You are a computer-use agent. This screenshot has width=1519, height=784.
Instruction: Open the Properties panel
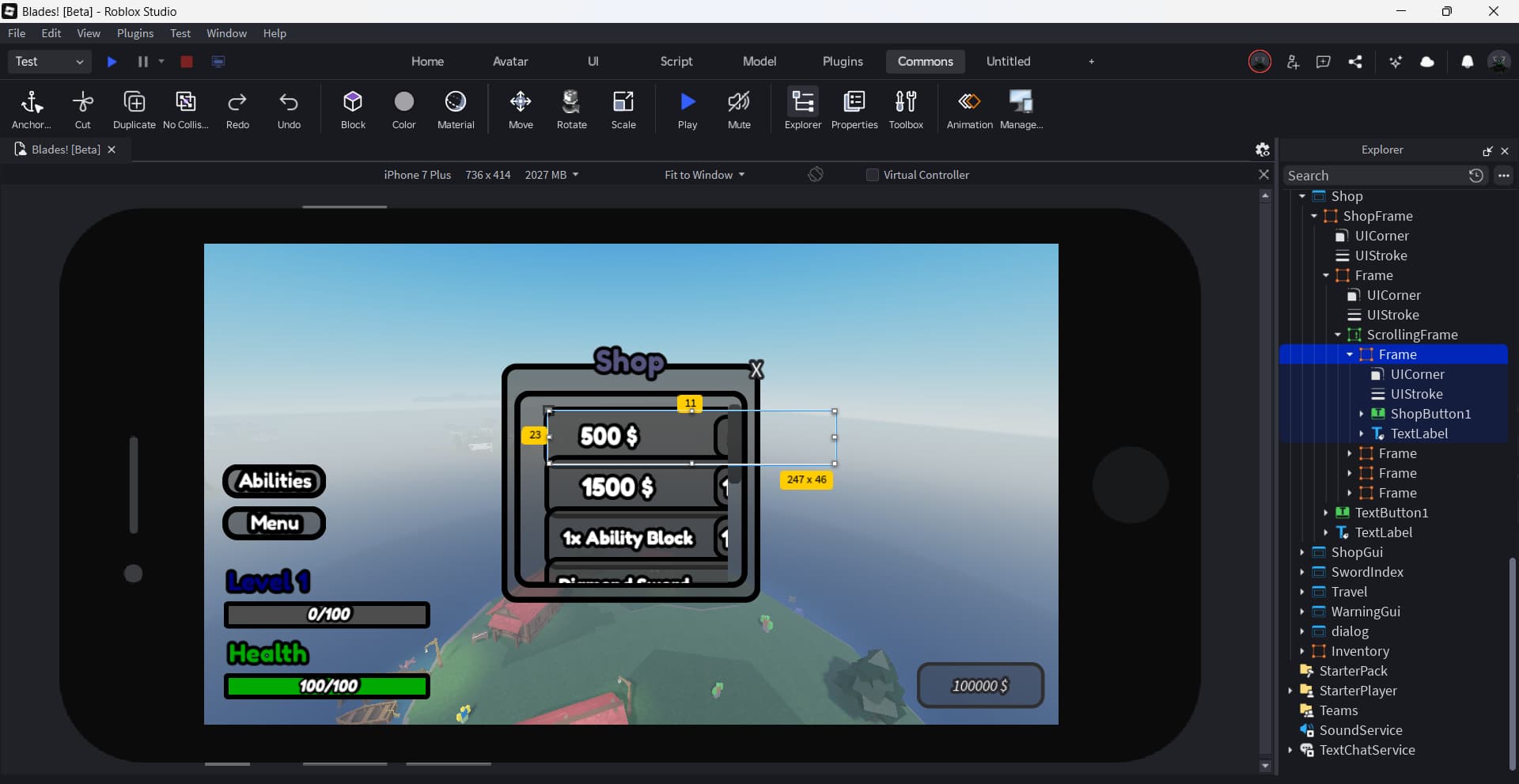pyautogui.click(x=854, y=109)
